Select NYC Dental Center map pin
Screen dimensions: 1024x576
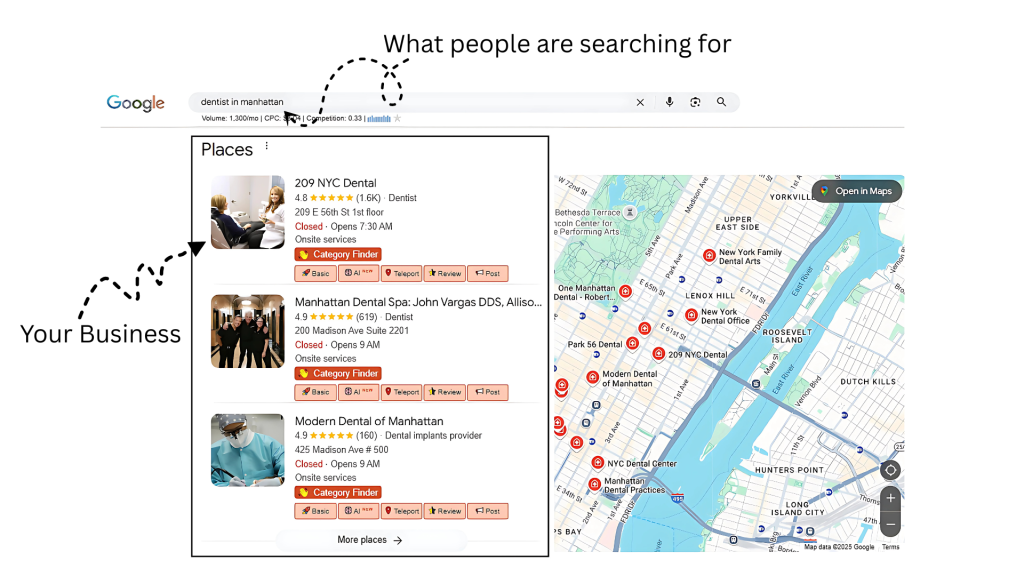coord(598,462)
